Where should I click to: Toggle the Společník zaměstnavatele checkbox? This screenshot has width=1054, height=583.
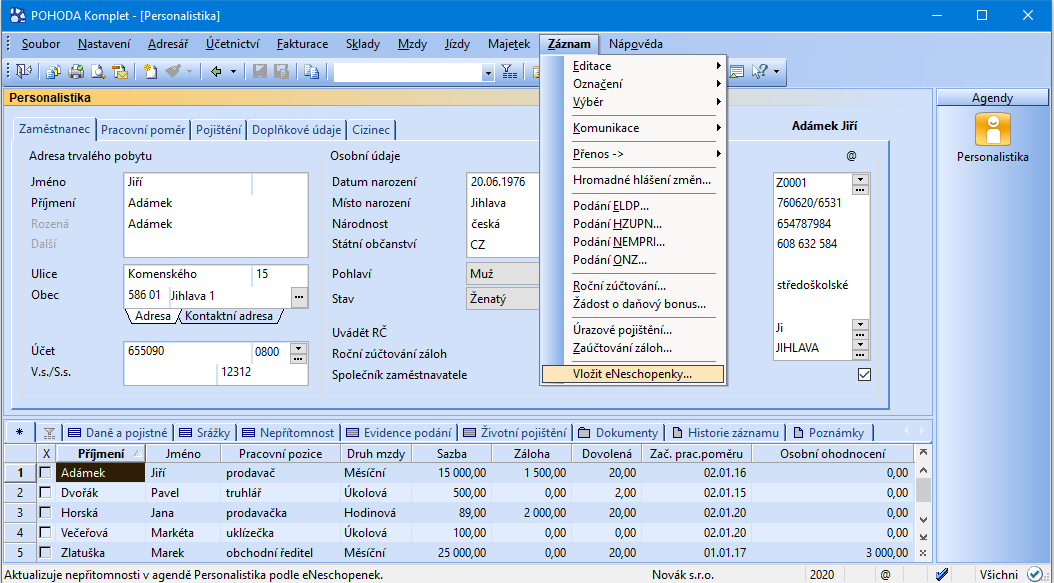(x=864, y=375)
